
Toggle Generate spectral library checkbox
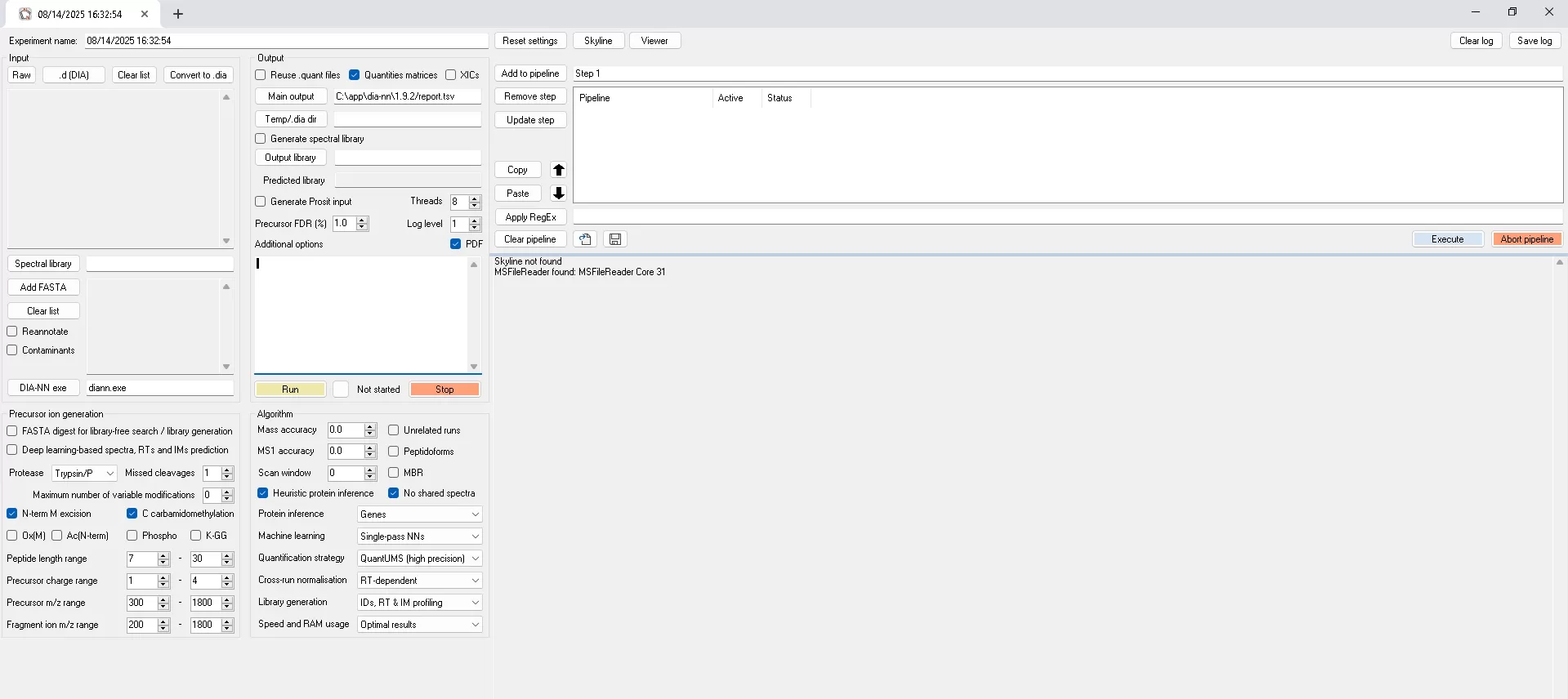tap(261, 139)
